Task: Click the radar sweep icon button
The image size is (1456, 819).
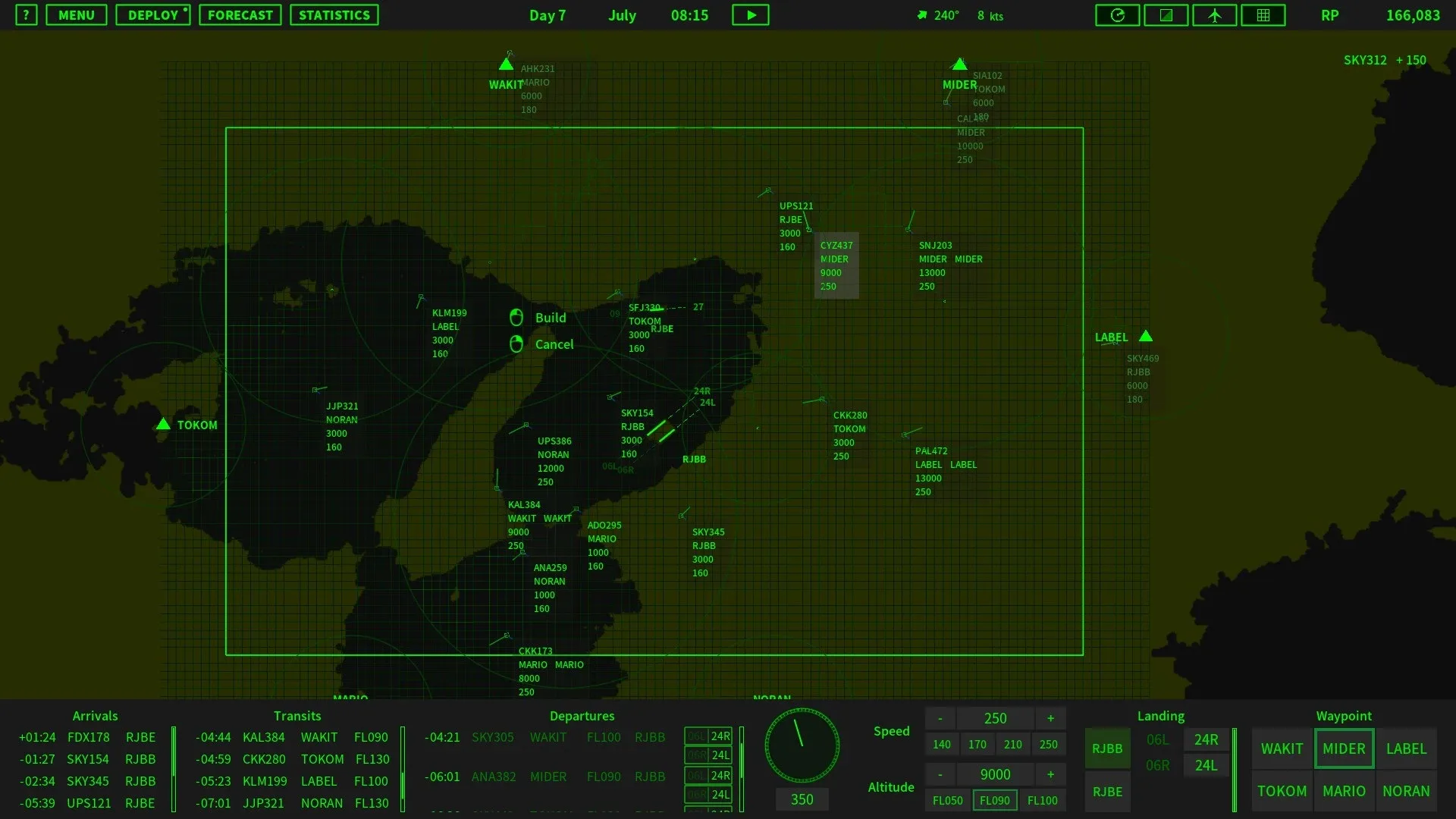Action: coord(1117,15)
